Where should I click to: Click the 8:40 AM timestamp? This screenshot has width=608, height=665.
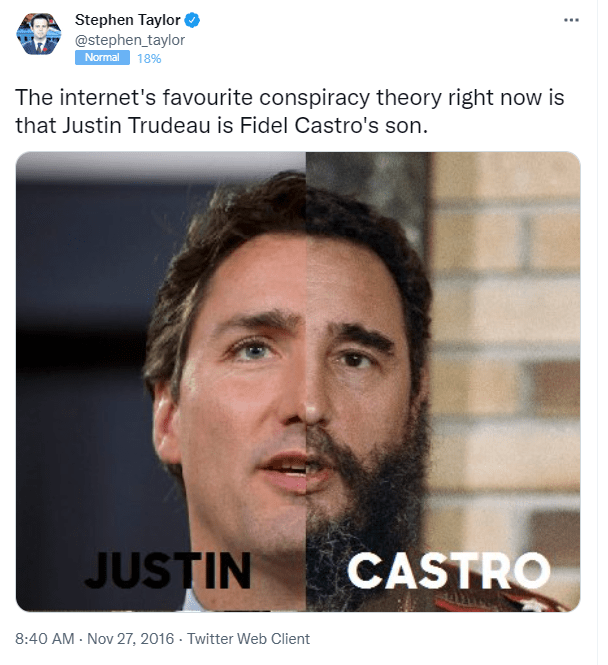[45, 639]
